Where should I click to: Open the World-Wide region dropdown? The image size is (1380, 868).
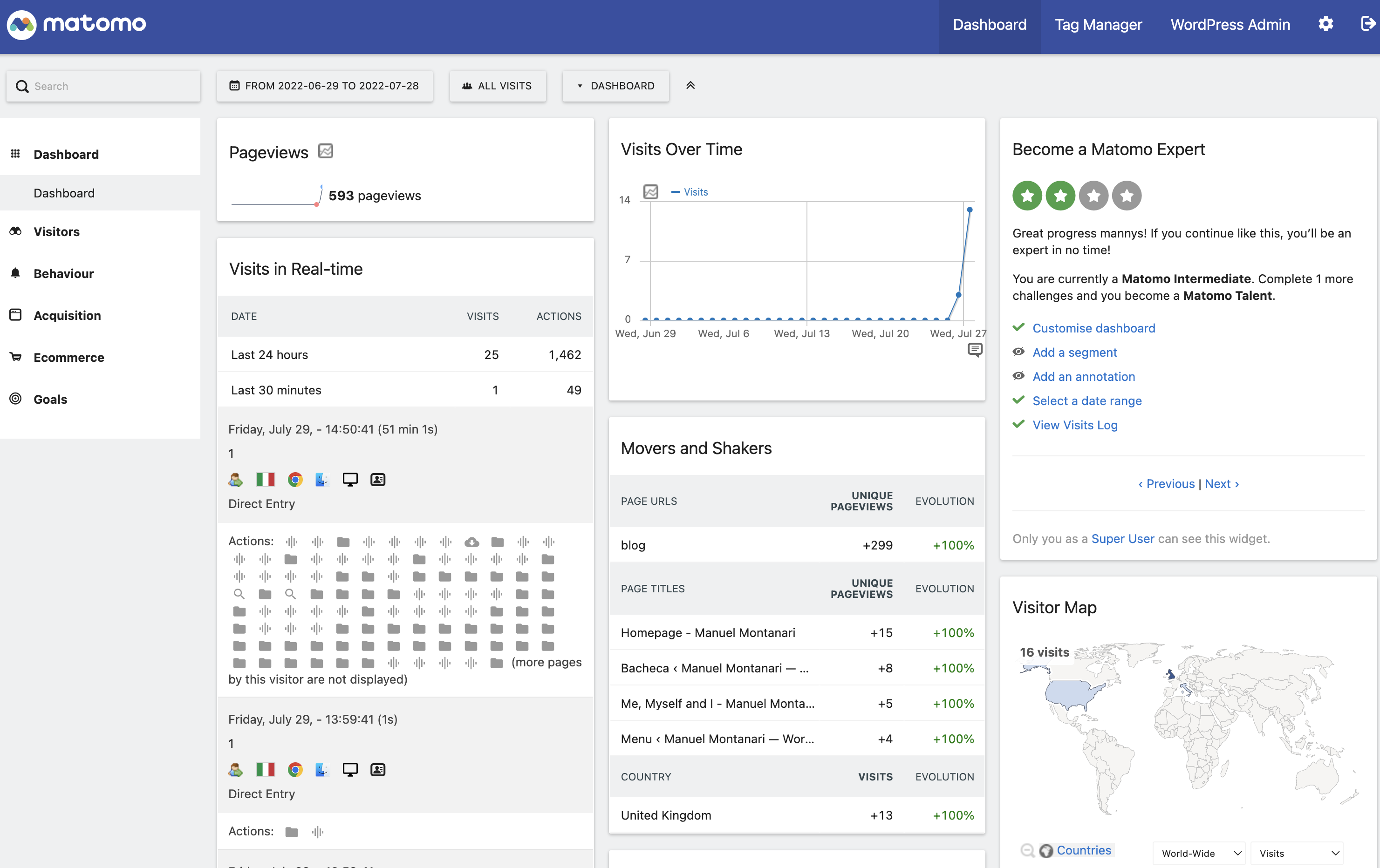click(1199, 853)
